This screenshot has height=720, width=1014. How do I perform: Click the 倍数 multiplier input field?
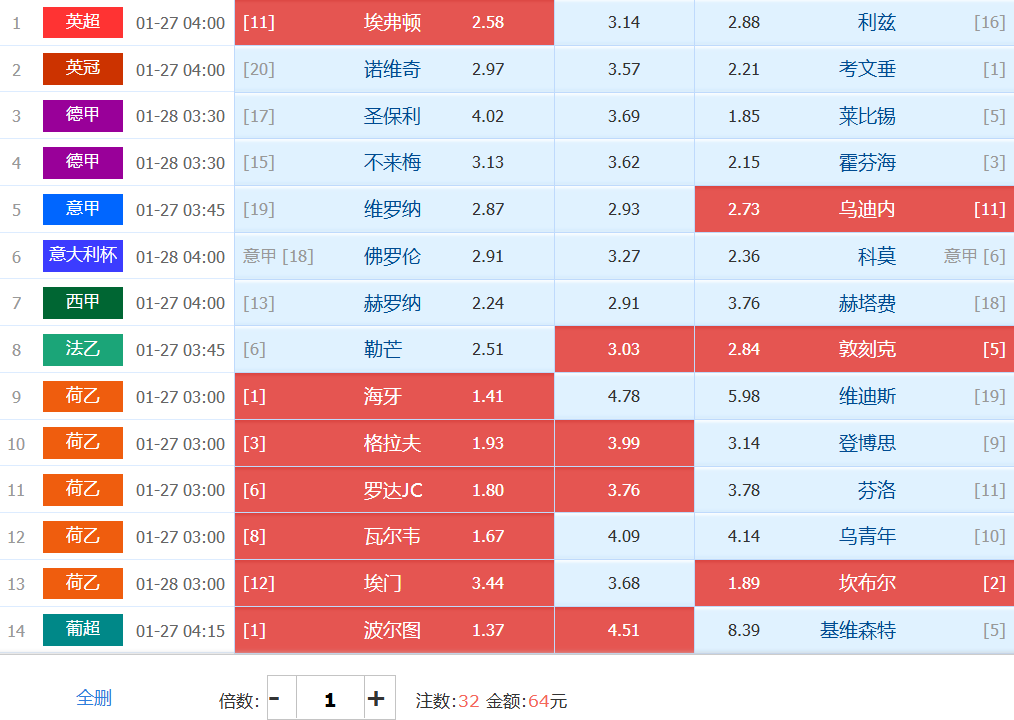tap(329, 698)
